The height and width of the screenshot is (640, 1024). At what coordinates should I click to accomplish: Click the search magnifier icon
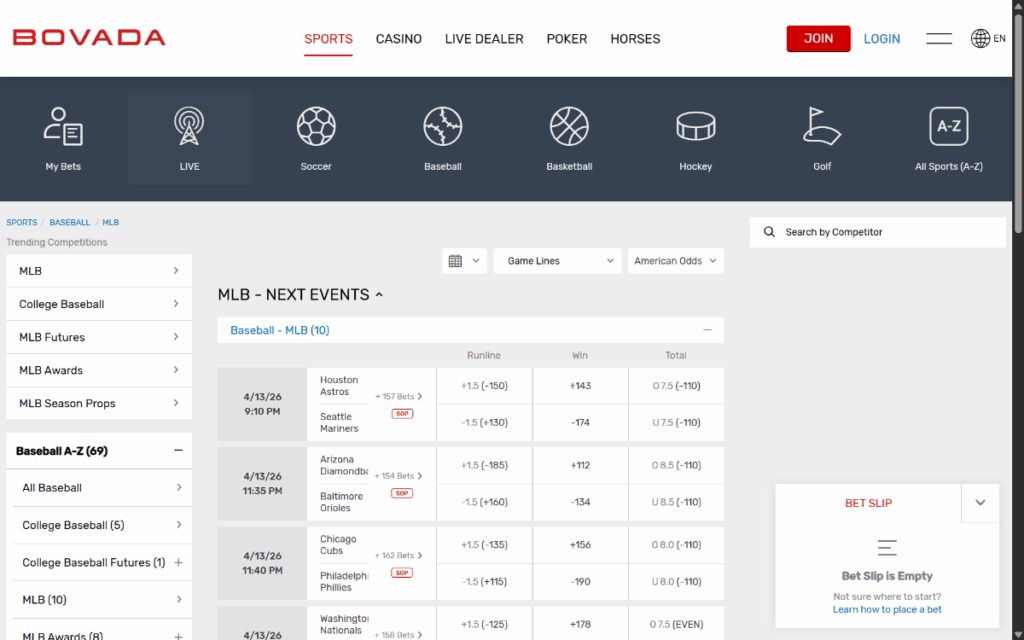pos(769,232)
